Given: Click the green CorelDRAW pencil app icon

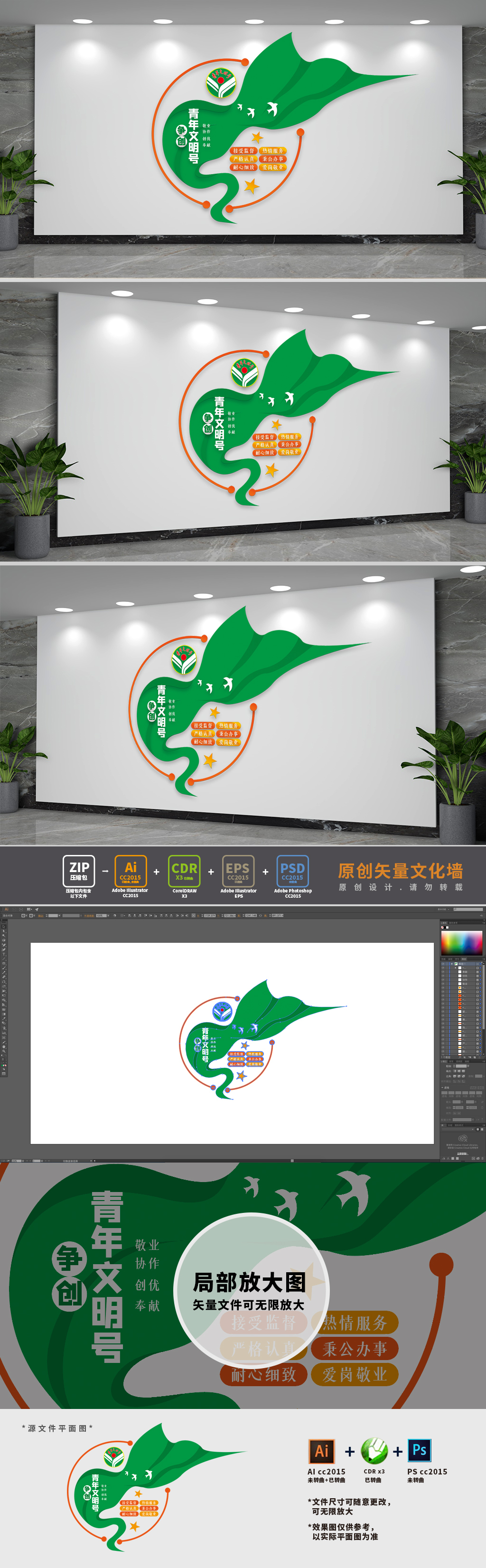Looking at the screenshot, I should click(374, 1451).
